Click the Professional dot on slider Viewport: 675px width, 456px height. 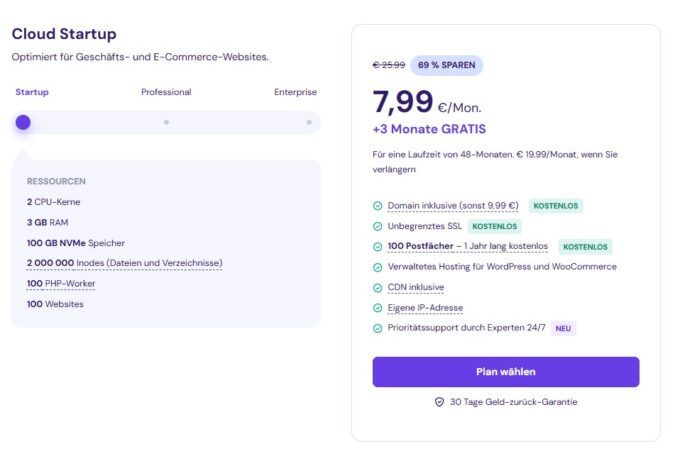(166, 122)
